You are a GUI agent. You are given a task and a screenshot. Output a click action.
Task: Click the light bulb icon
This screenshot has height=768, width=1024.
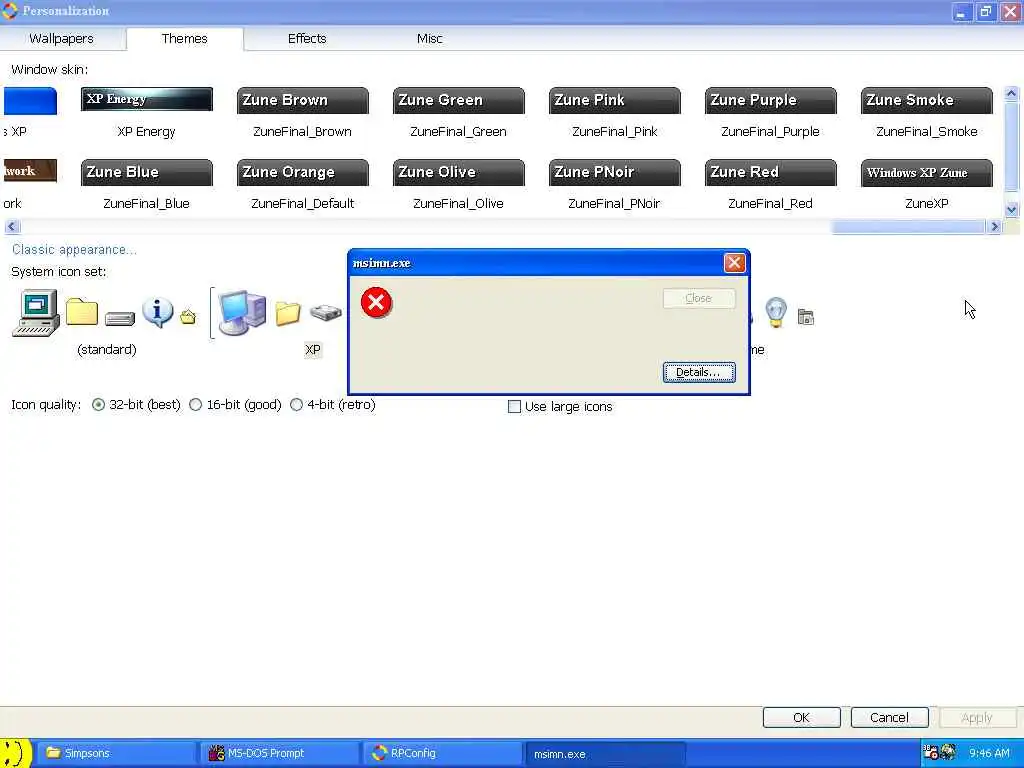click(776, 312)
